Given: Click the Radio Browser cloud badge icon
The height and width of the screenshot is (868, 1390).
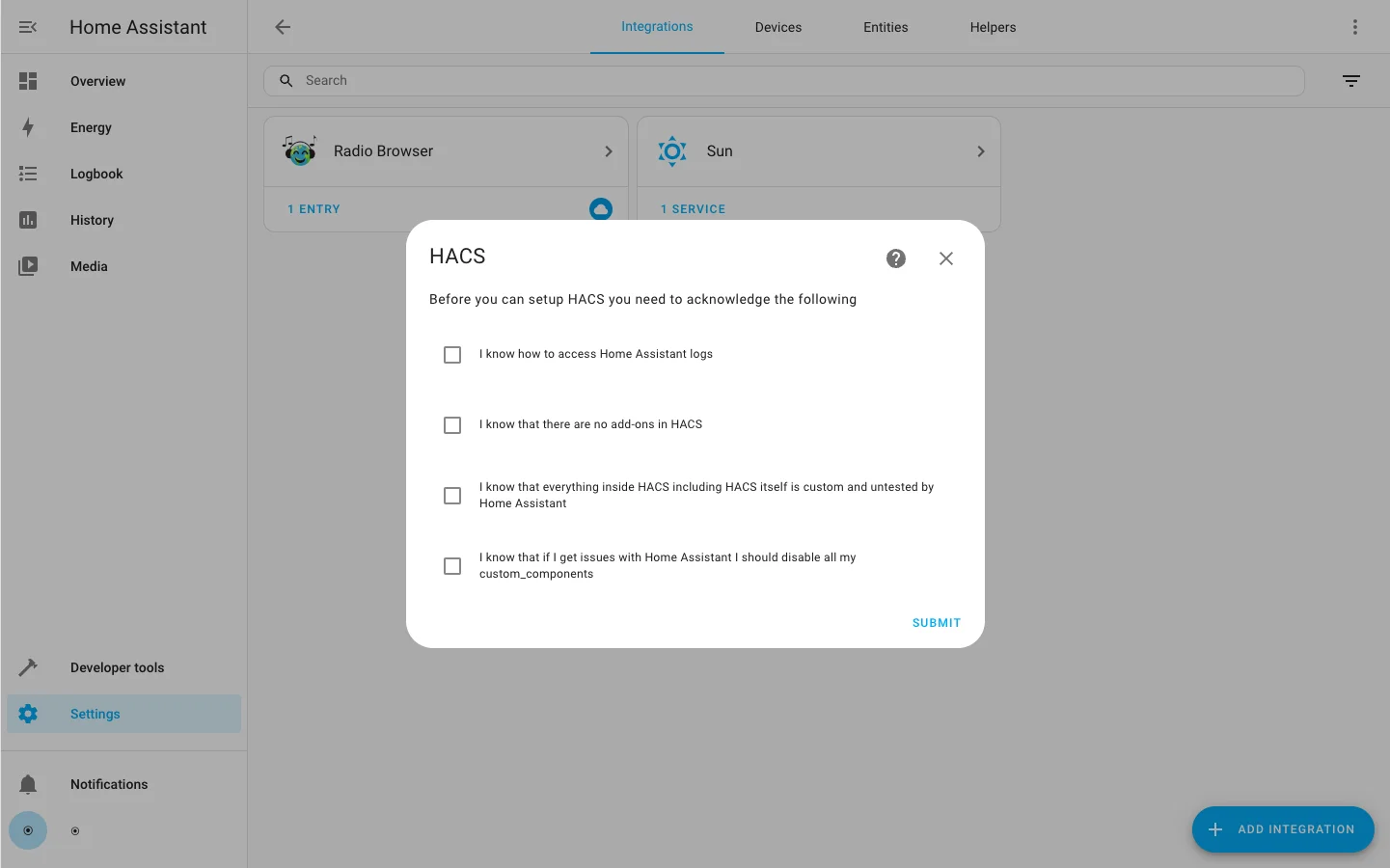Looking at the screenshot, I should point(601,208).
